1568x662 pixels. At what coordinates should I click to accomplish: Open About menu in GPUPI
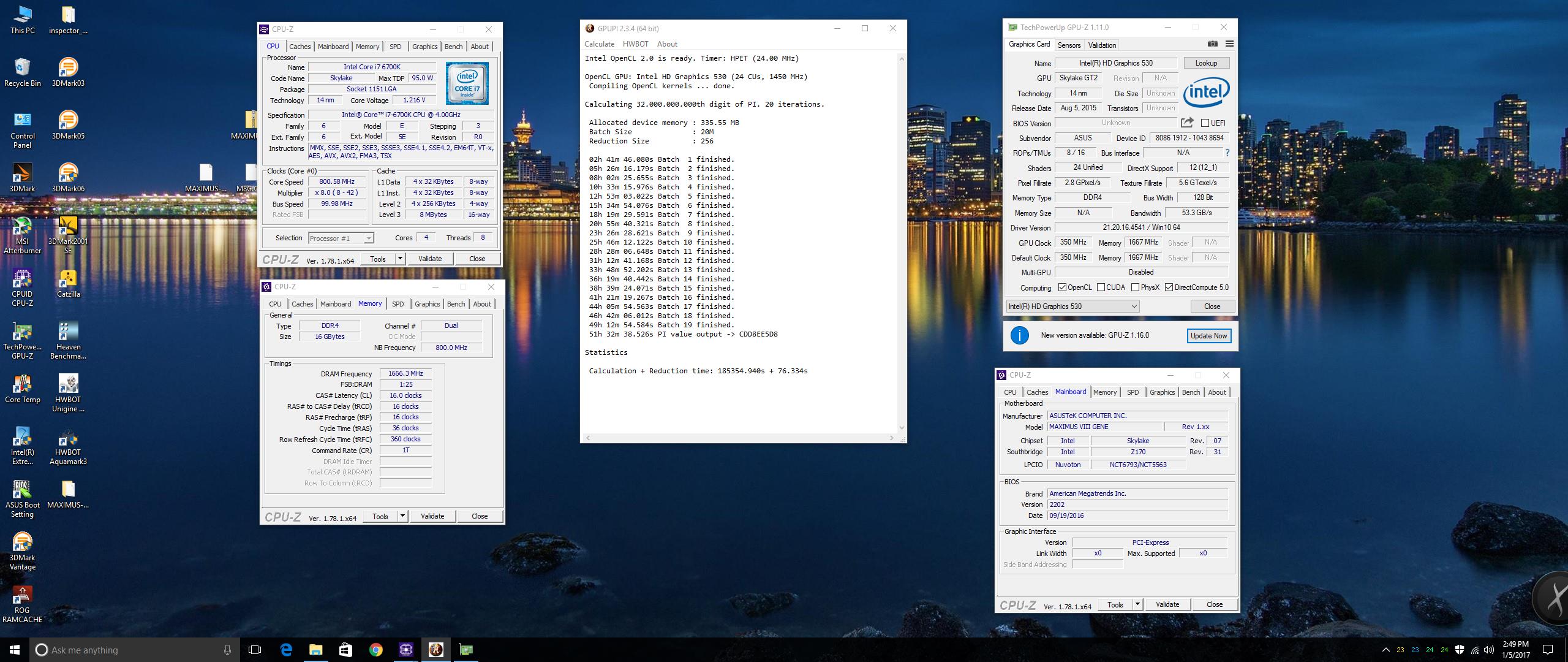[667, 44]
